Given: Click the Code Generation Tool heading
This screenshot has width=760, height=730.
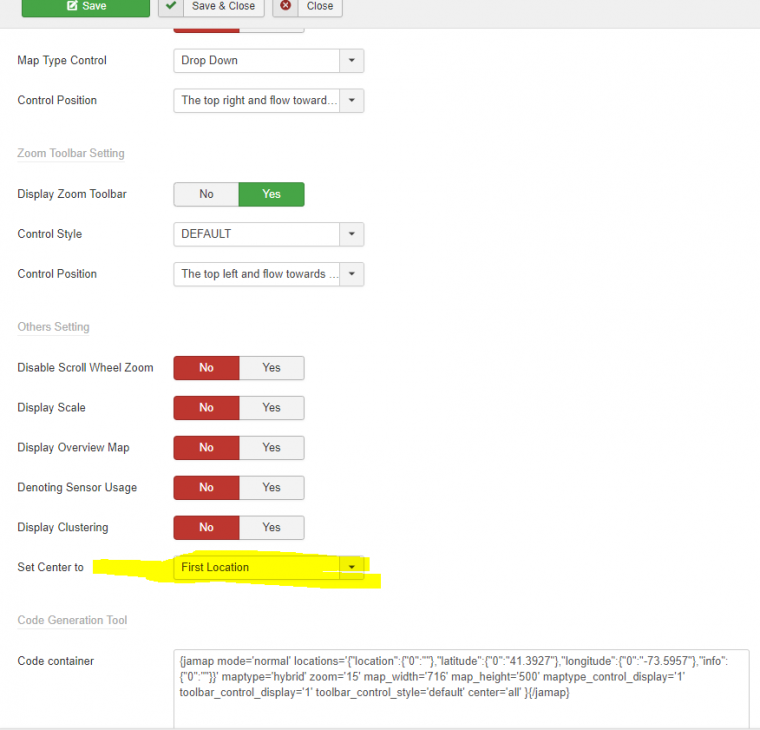Looking at the screenshot, I should [x=72, y=620].
